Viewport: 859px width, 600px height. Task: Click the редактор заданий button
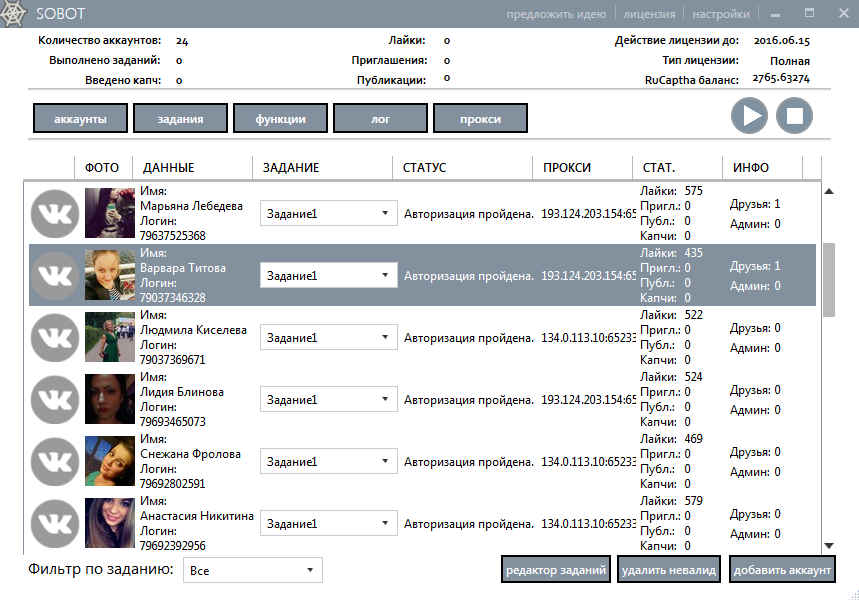tap(555, 570)
